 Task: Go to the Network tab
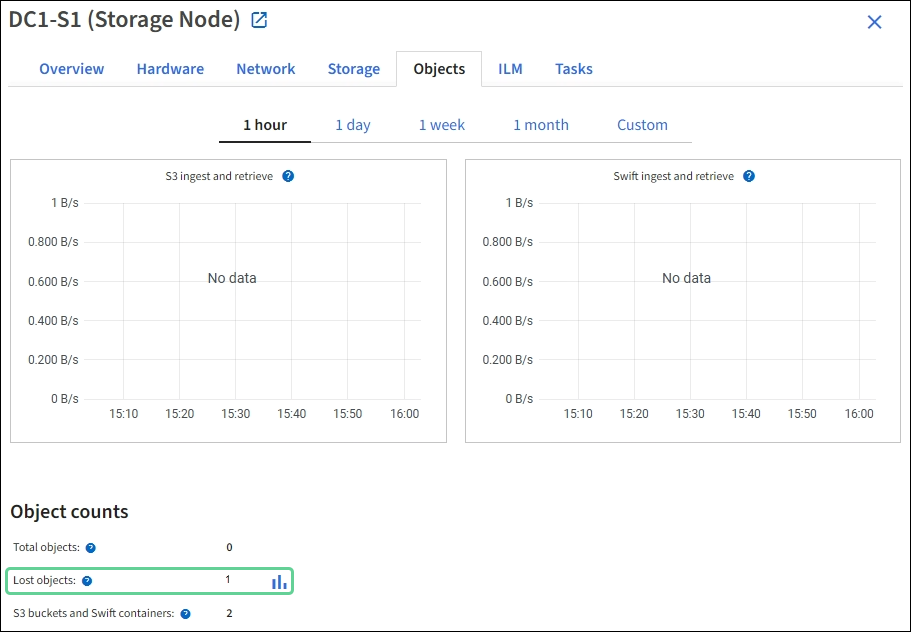(265, 69)
